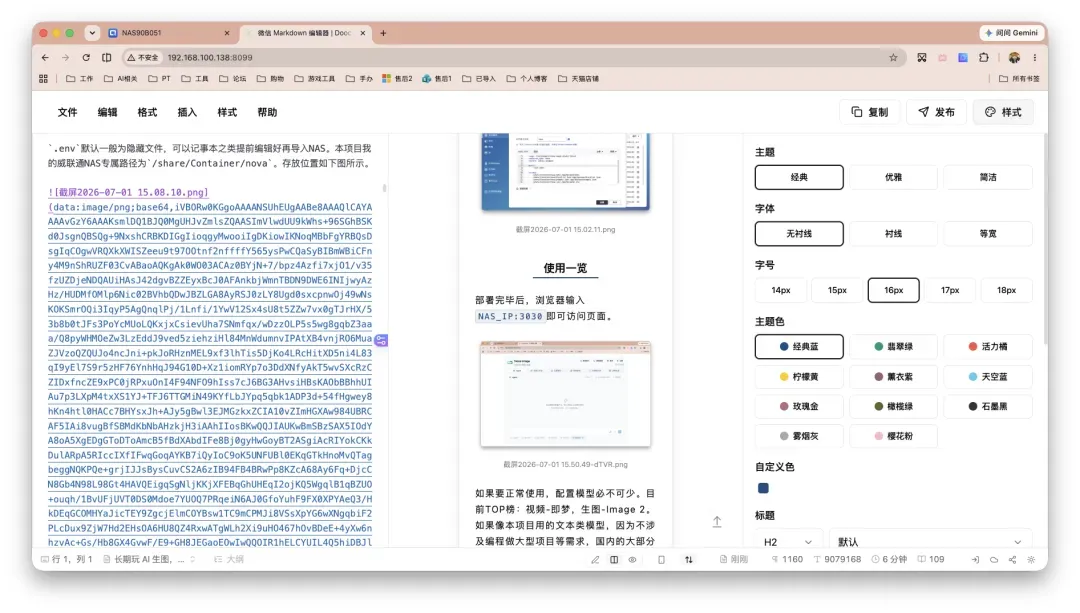
Task: Select the 经典 theme
Action: point(799,178)
